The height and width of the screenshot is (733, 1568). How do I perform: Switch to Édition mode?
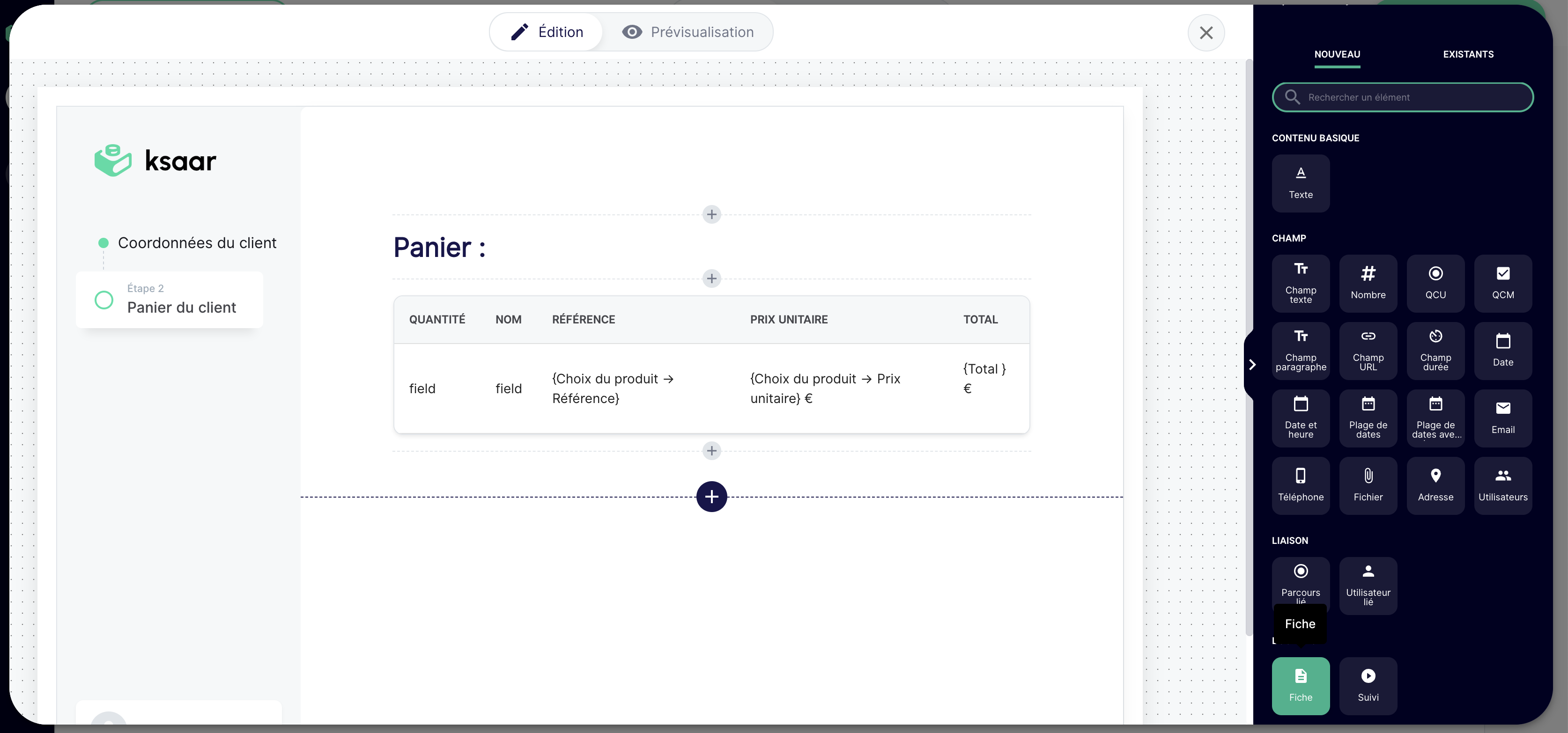click(x=546, y=32)
